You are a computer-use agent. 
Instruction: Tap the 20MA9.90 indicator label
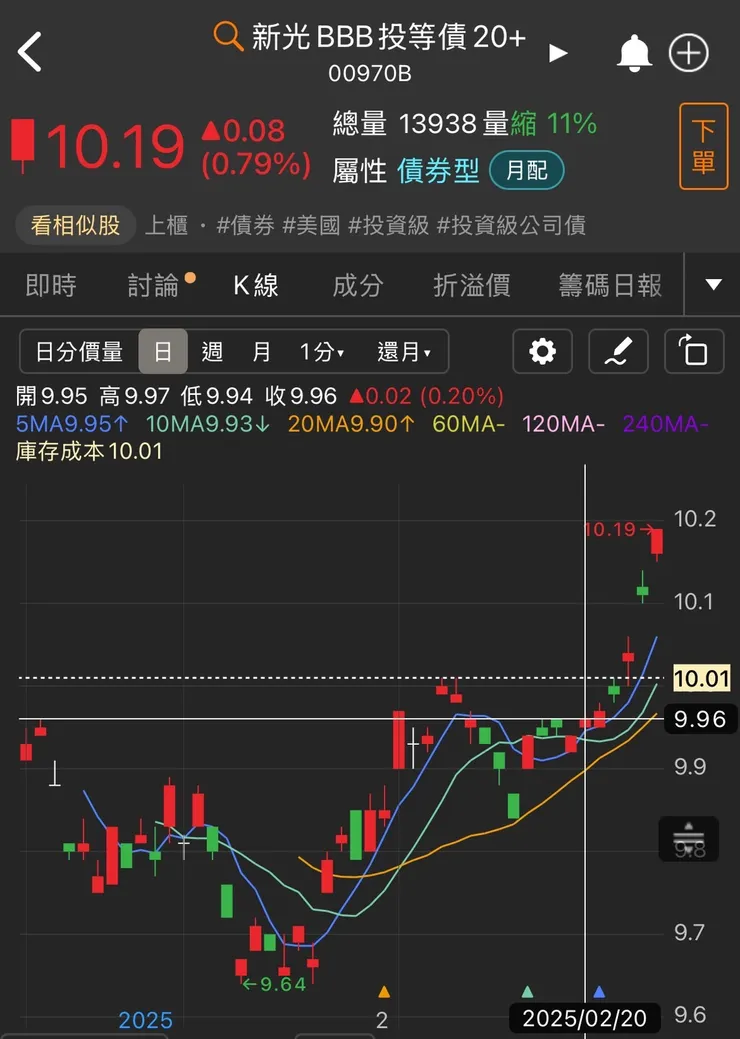click(x=351, y=423)
